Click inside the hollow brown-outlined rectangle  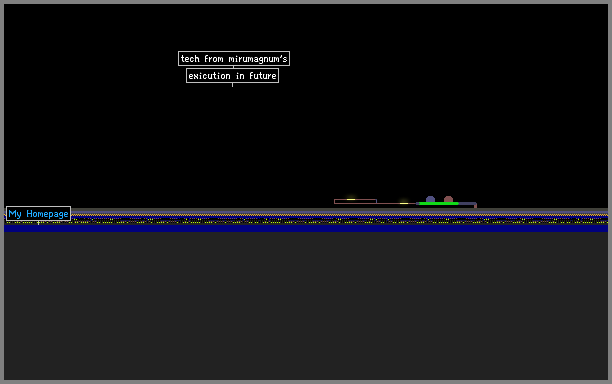355,202
